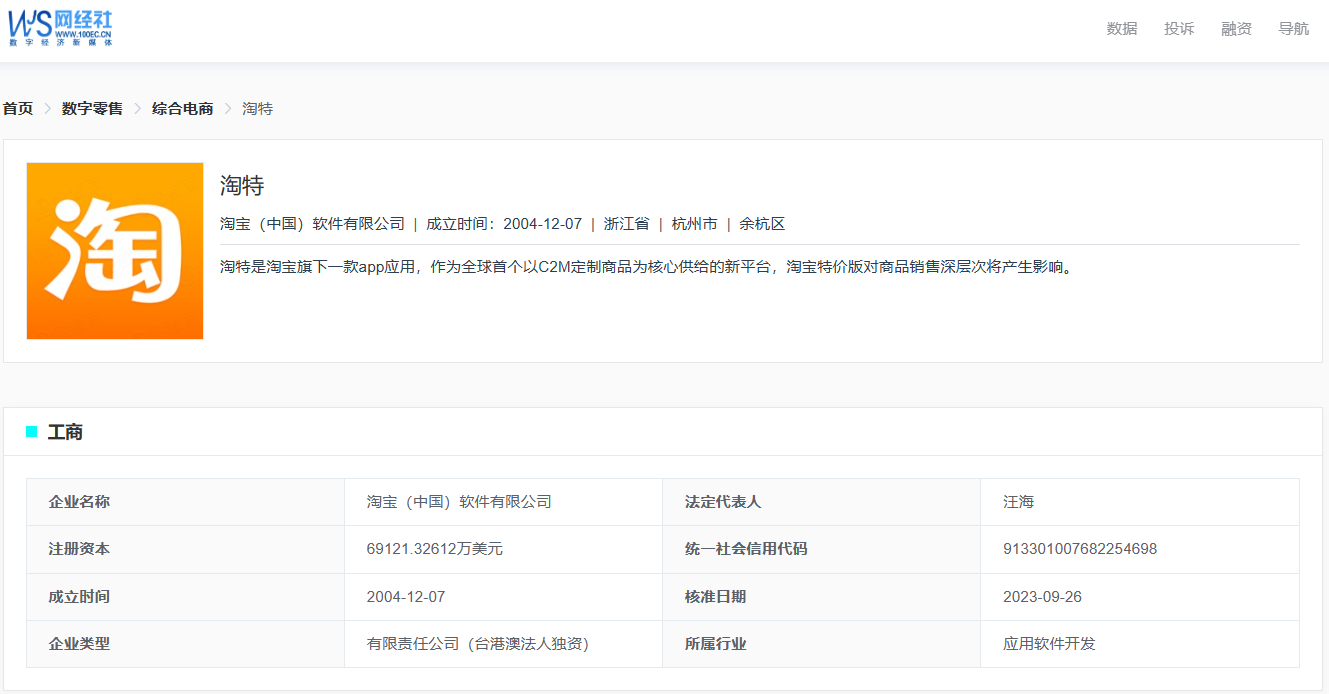The image size is (1329, 694).
Task: Click the 法定代表人 label cell
Action: pyautogui.click(x=822, y=502)
